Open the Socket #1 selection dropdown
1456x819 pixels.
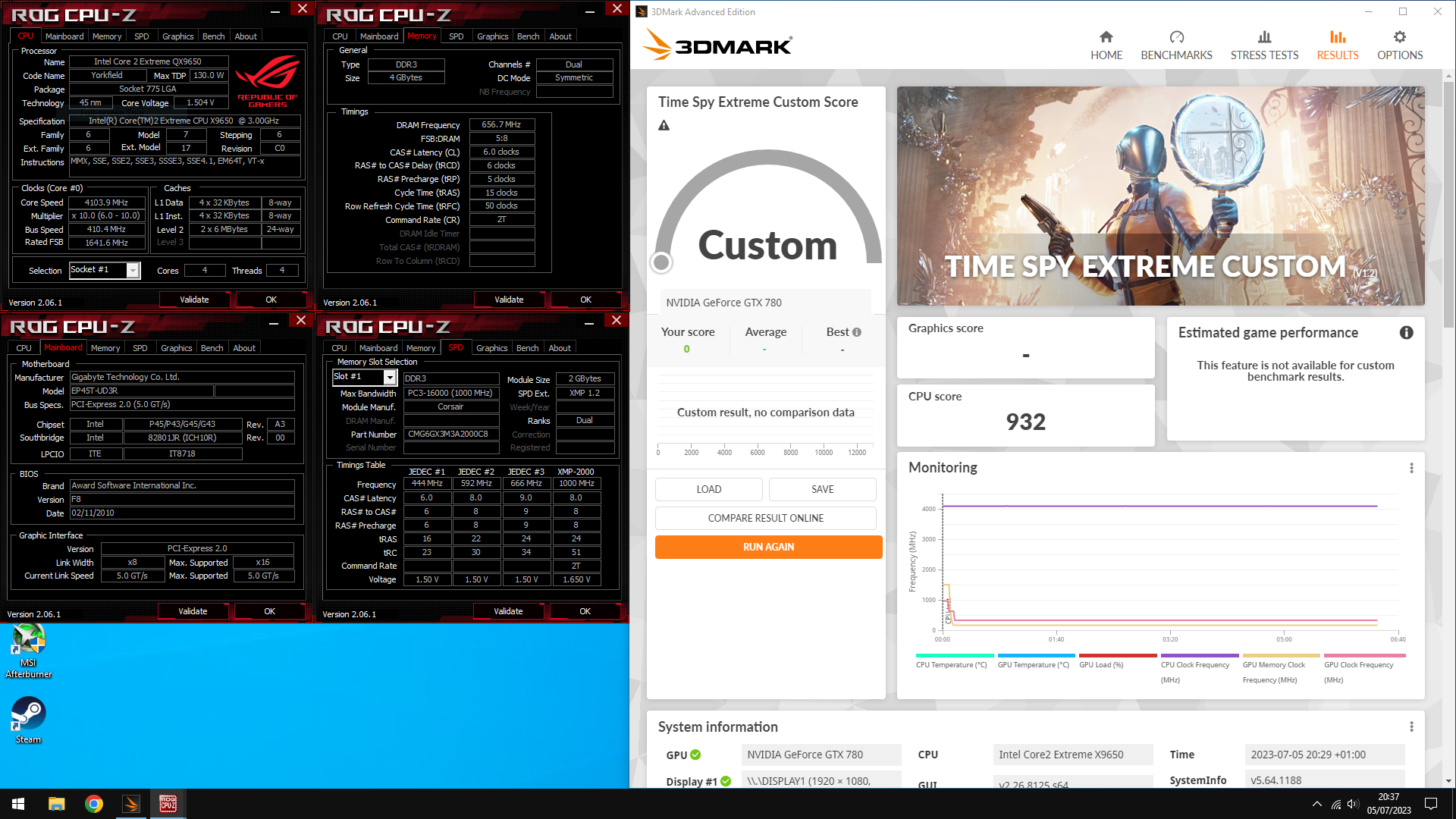pos(133,270)
